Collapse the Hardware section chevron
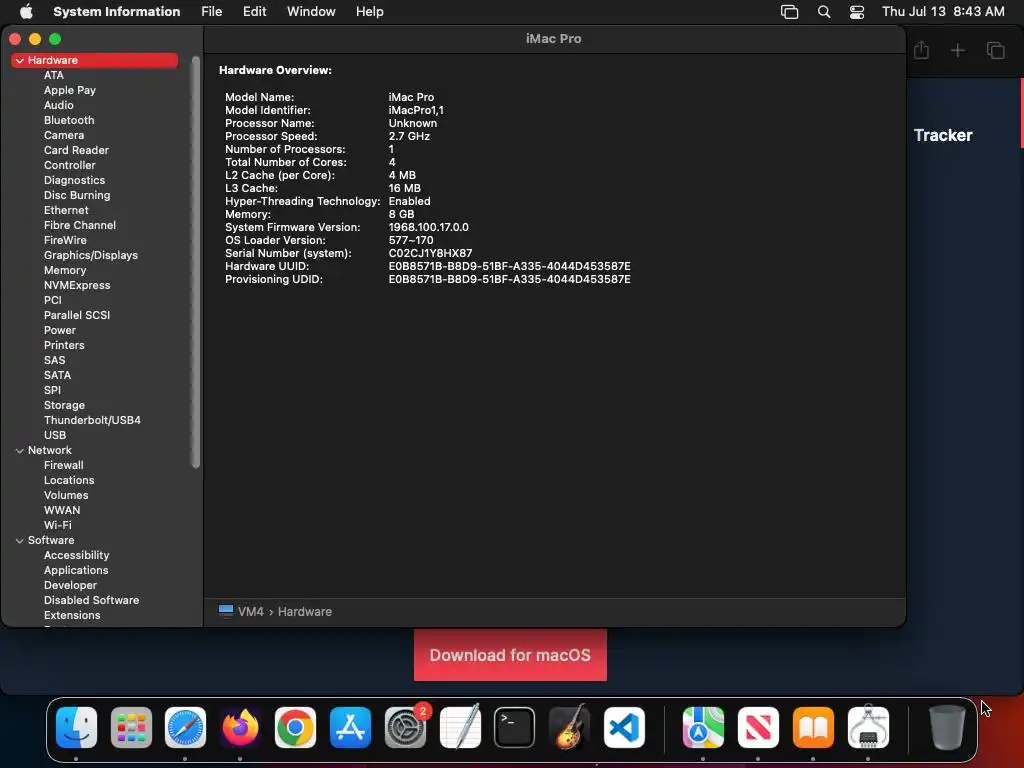The width and height of the screenshot is (1024, 768). click(20, 61)
